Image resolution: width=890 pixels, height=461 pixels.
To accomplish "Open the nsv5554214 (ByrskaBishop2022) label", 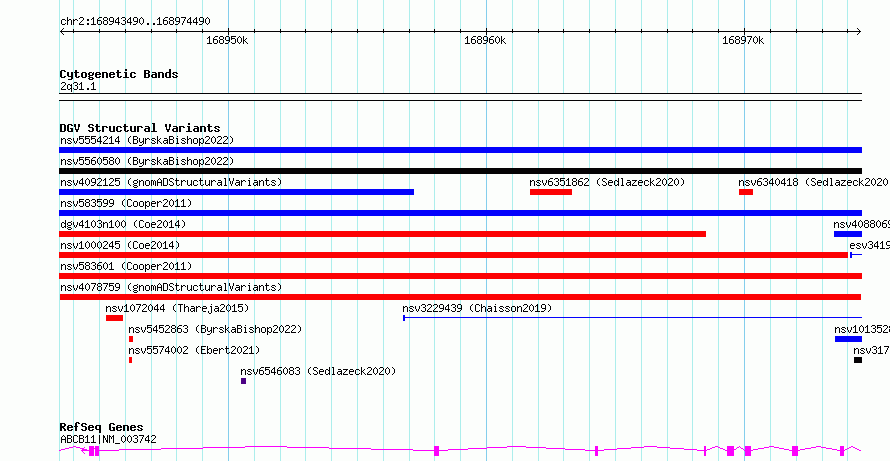I will (147, 140).
